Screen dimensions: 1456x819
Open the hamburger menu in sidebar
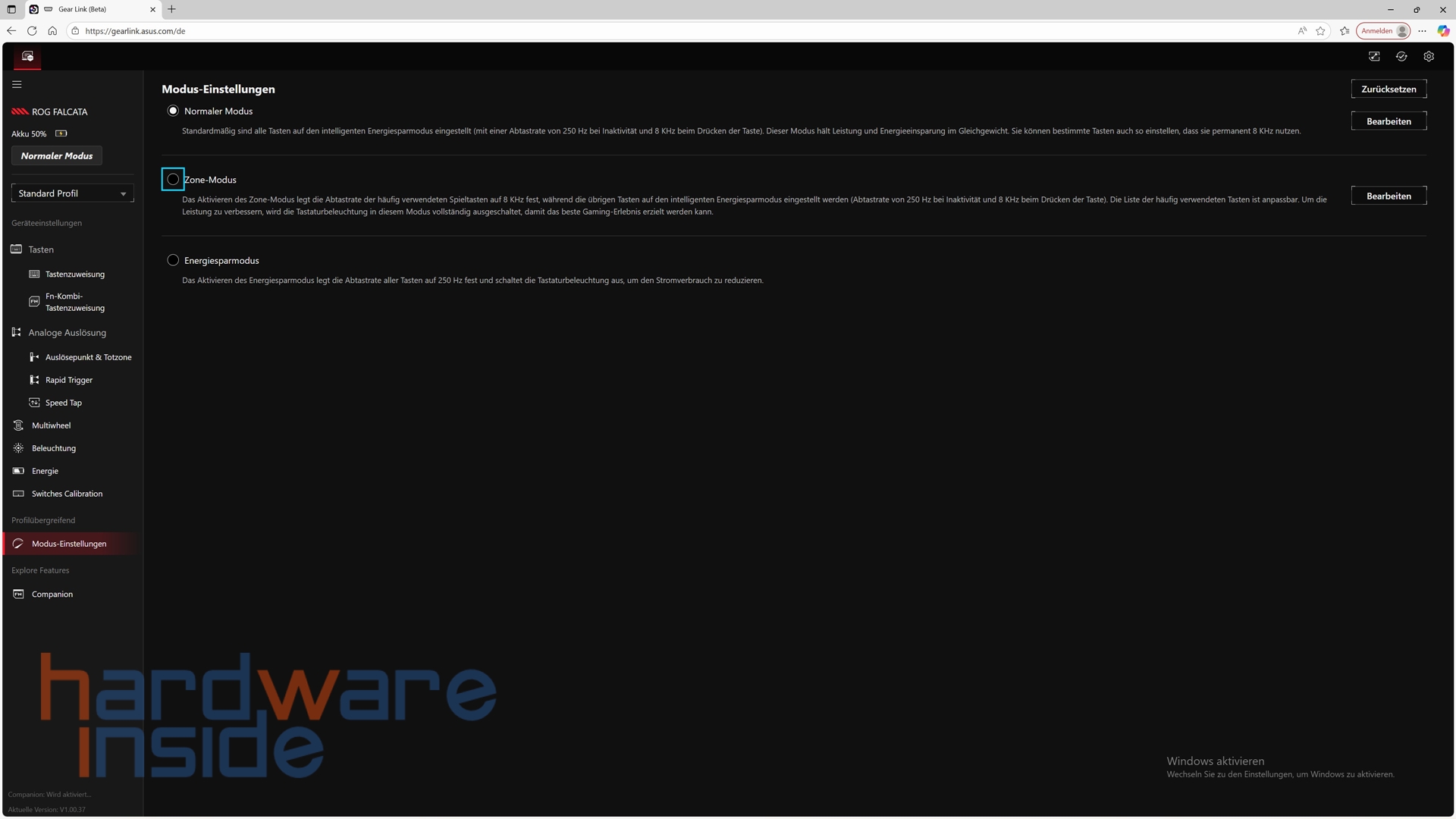click(x=17, y=85)
